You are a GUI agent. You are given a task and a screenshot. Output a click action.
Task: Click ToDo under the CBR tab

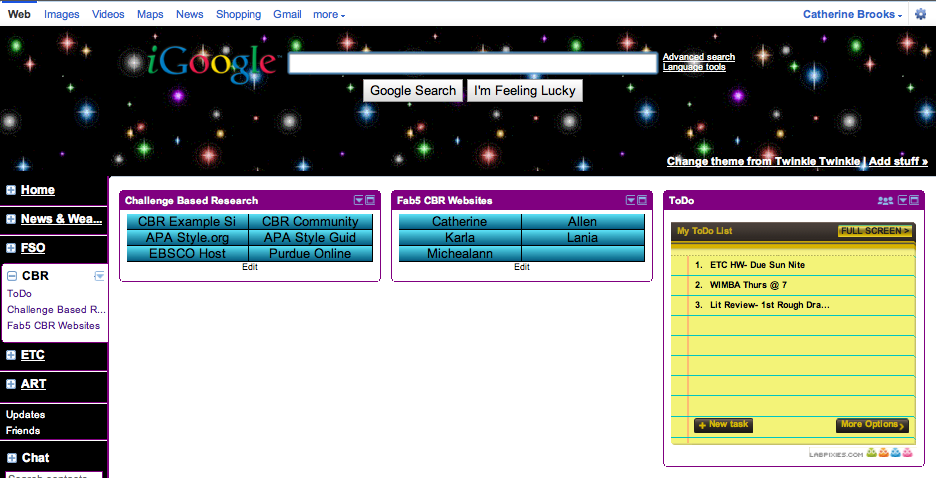pos(19,294)
